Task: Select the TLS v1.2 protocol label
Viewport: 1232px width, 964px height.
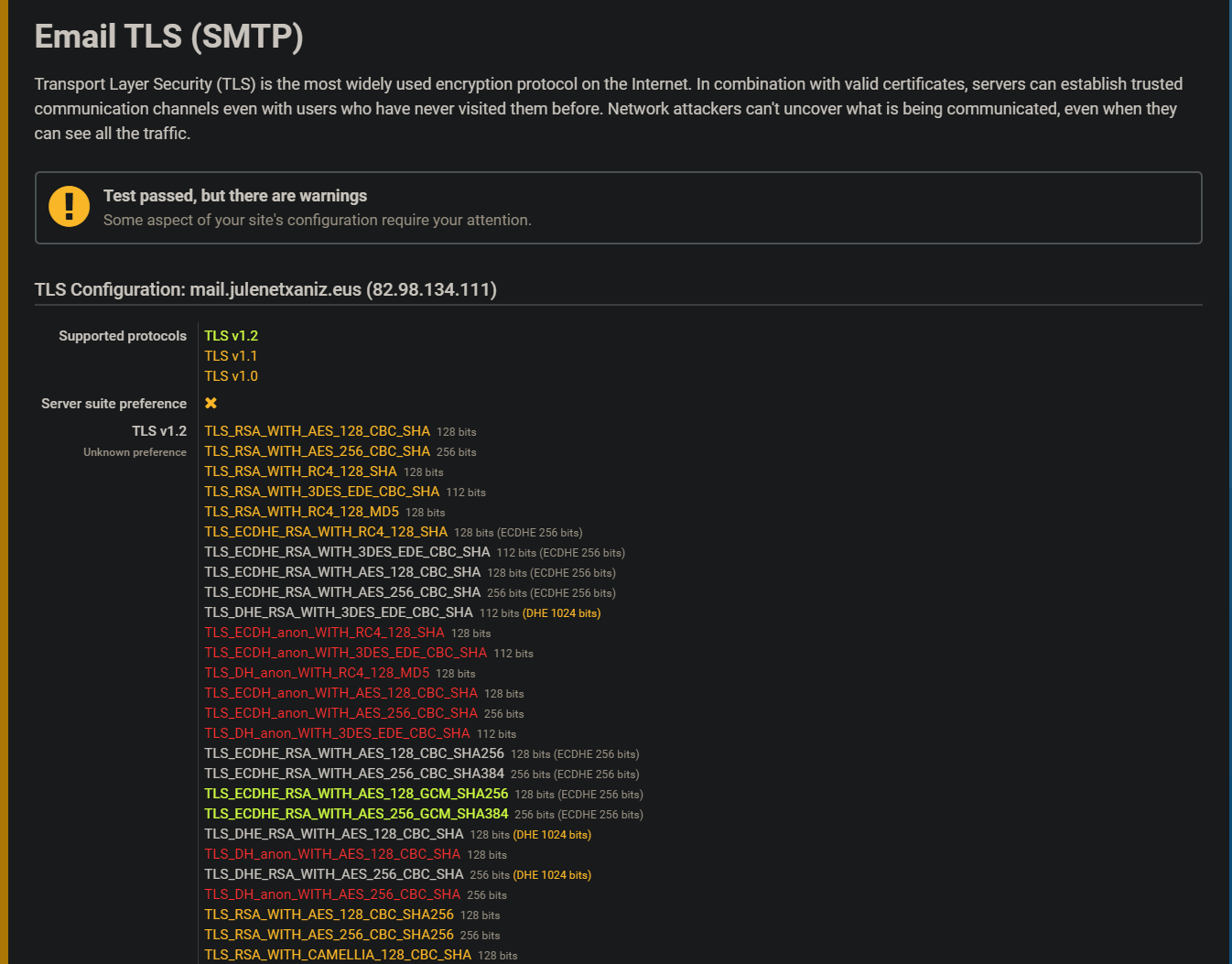Action: pos(231,336)
